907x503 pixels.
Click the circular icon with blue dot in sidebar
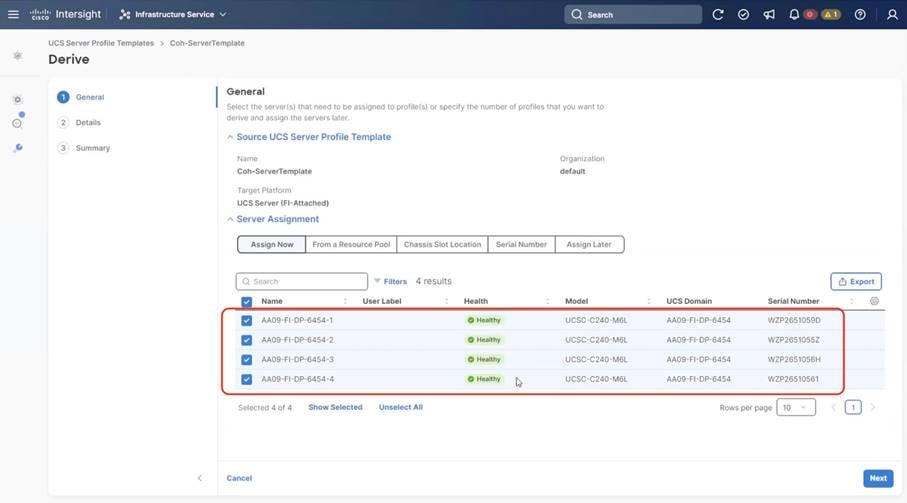click(18, 122)
